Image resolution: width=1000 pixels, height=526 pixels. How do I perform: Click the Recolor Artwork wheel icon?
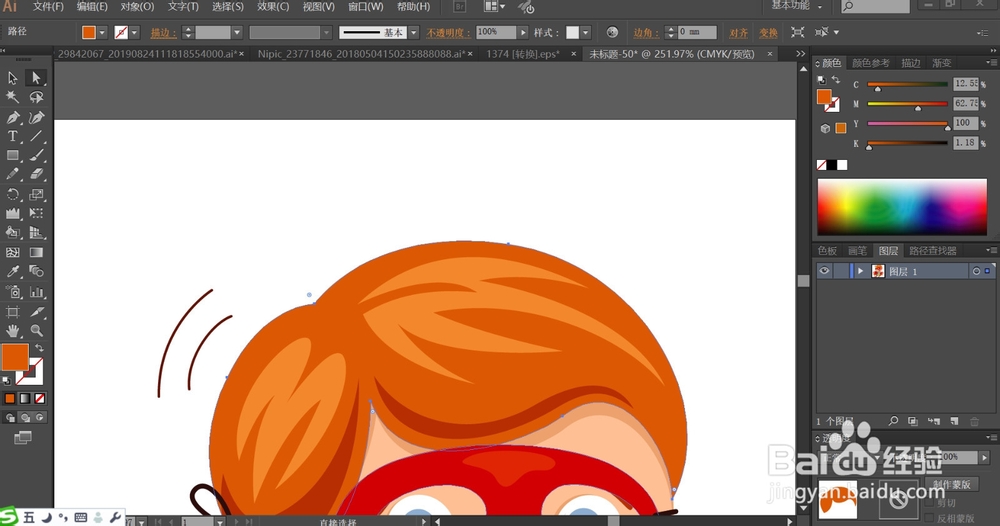[x=612, y=32]
